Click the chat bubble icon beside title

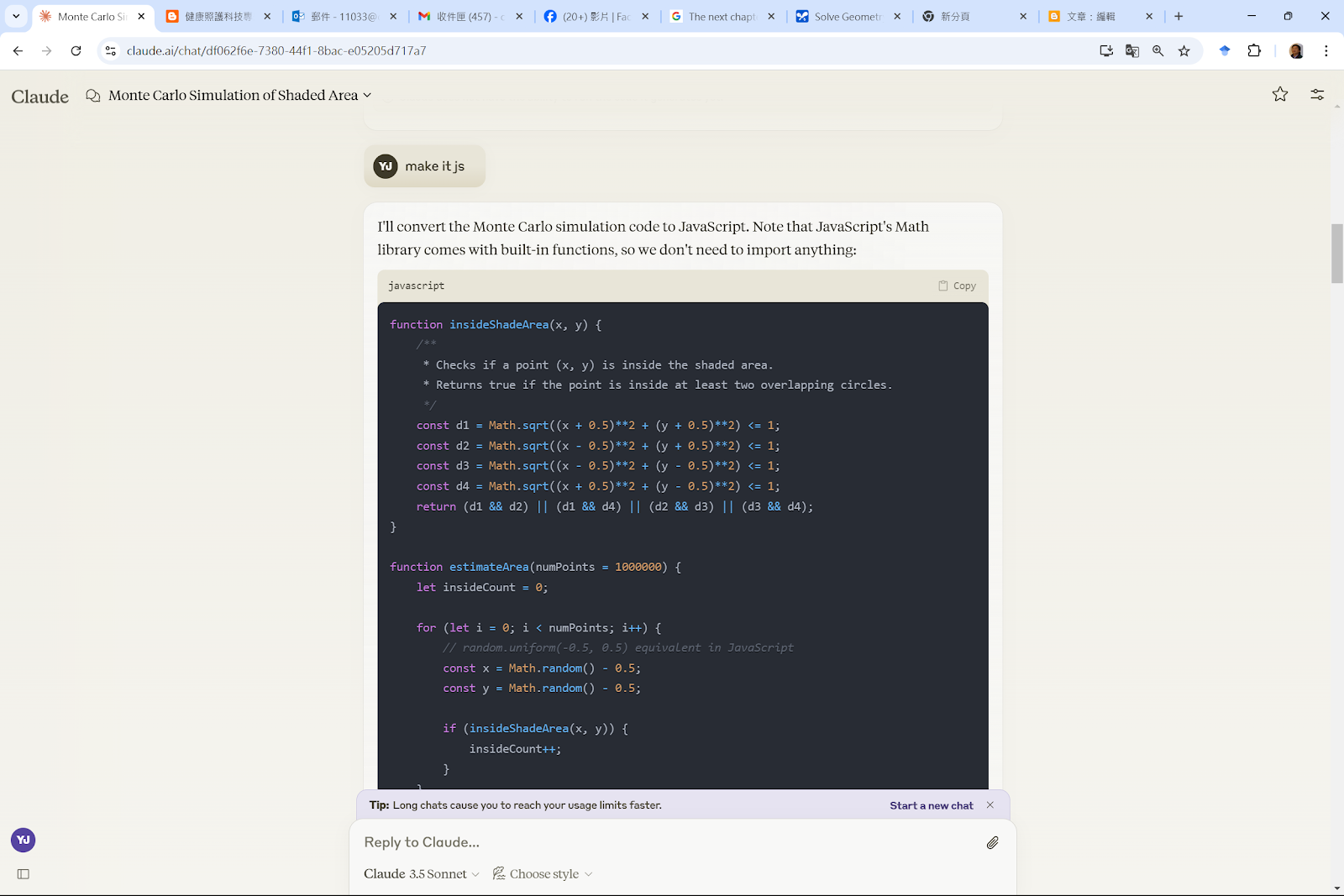93,96
